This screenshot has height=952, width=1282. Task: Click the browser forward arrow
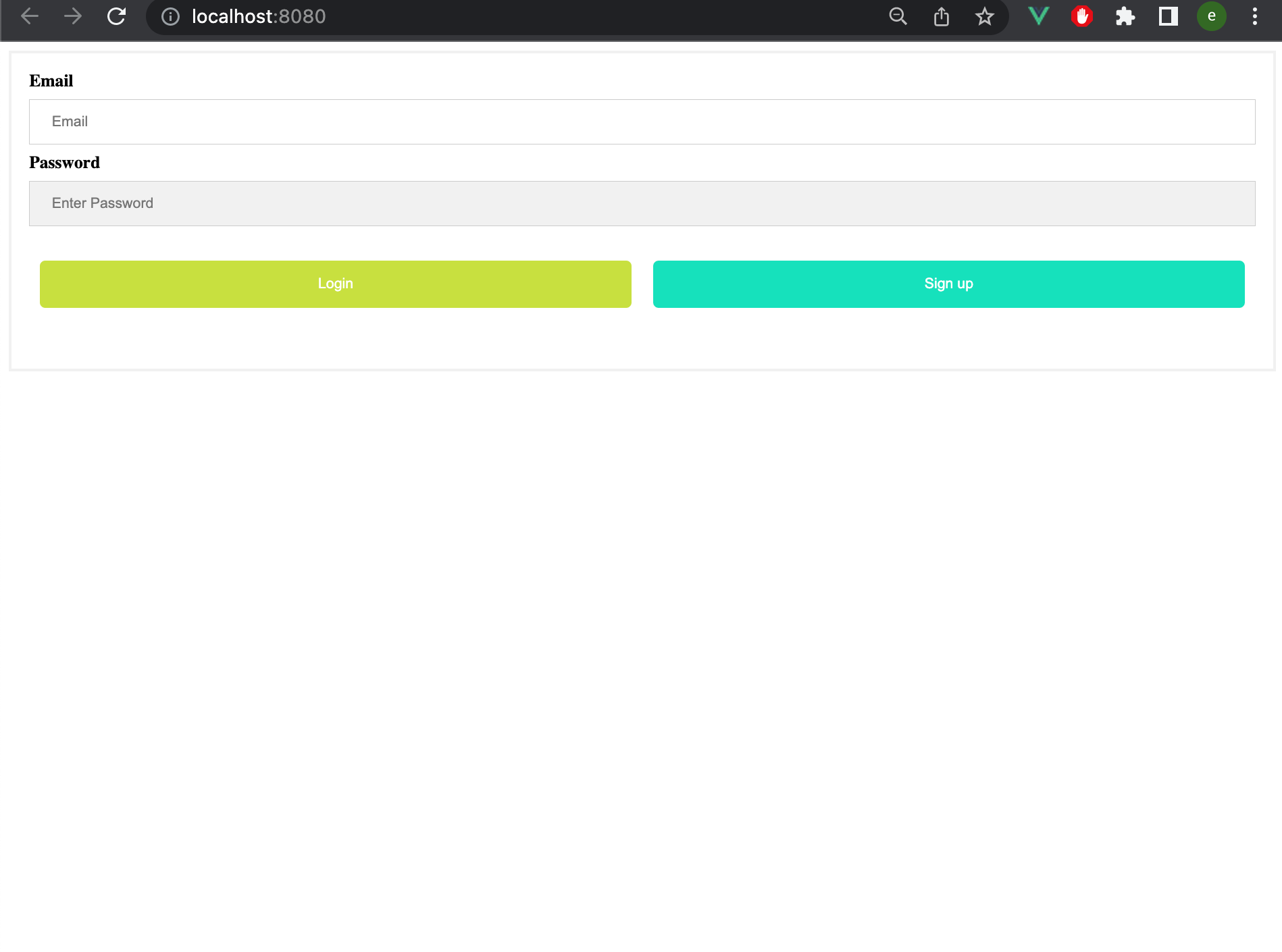pos(73,16)
